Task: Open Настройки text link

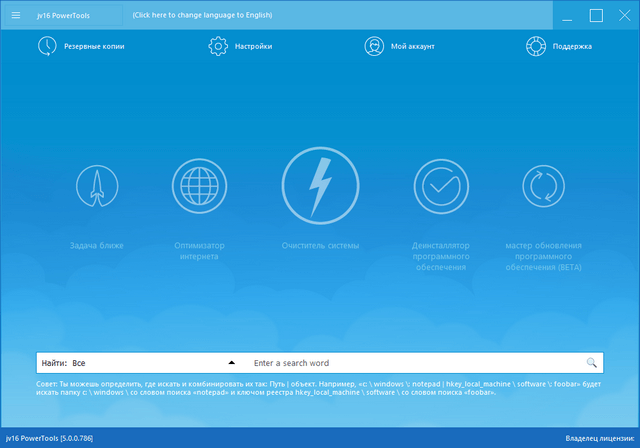Action: (253, 47)
